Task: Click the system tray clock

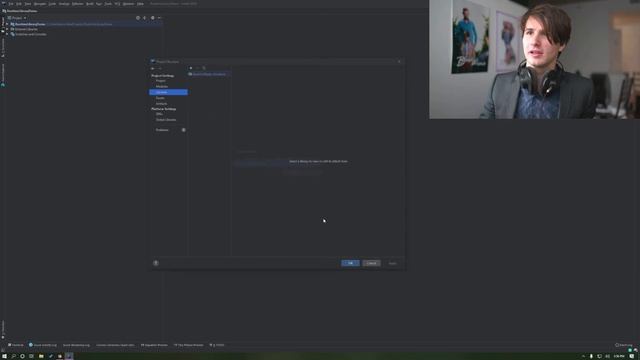Action: click(x=619, y=356)
